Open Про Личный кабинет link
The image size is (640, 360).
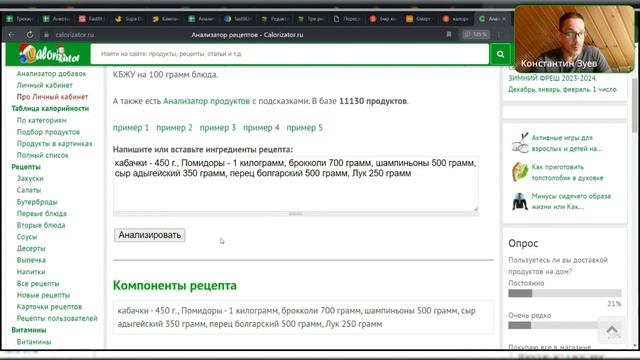(52, 97)
